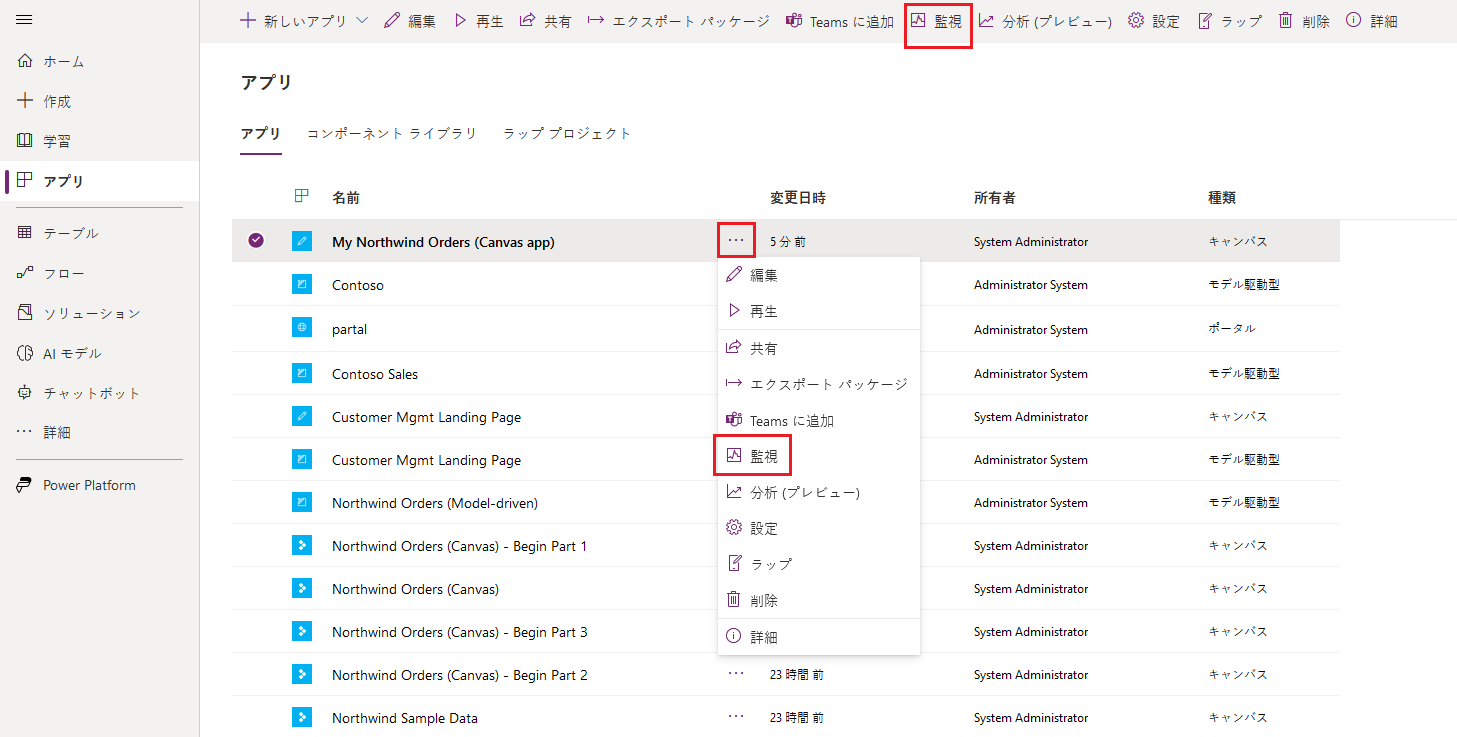
Task: Click 共有 in the top toolbar
Action: click(546, 21)
